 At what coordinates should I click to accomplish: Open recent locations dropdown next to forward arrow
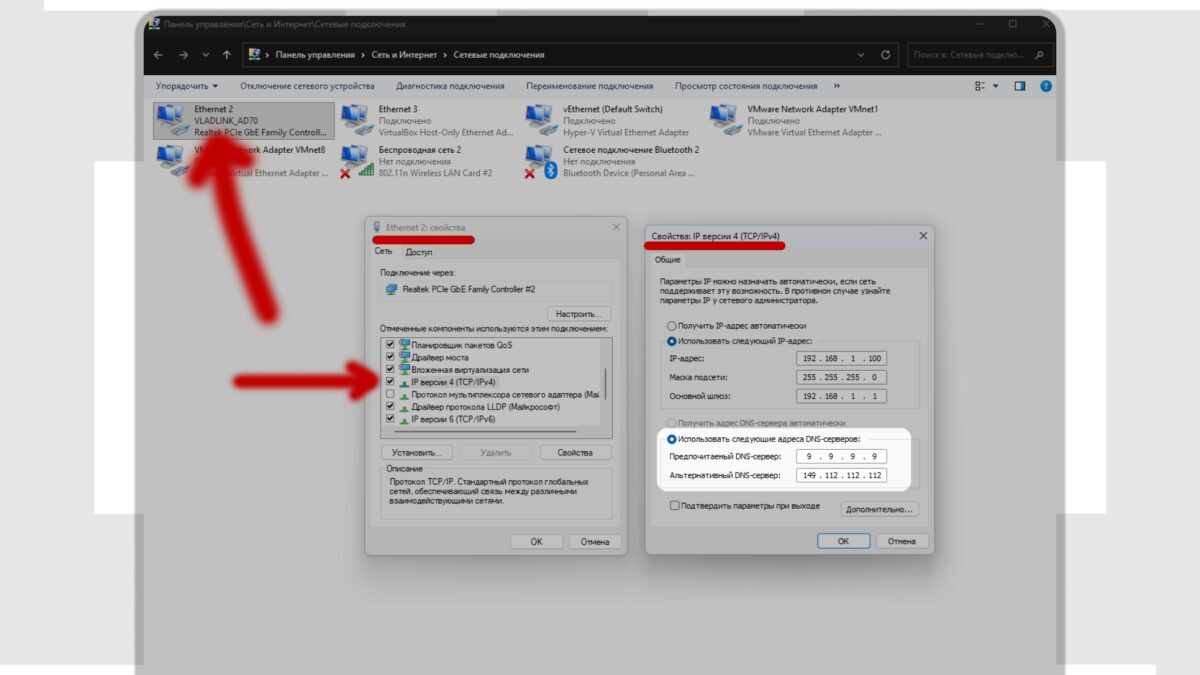(x=206, y=55)
